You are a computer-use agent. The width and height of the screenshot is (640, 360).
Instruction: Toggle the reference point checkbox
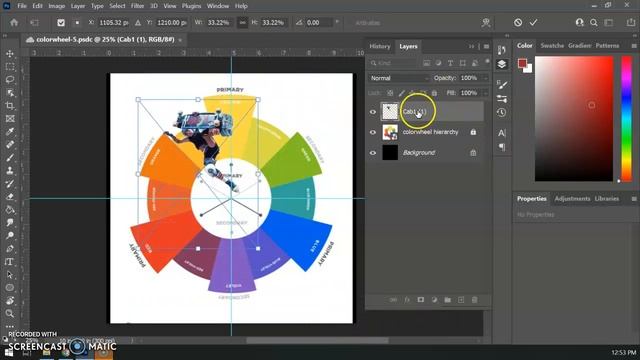[61, 23]
